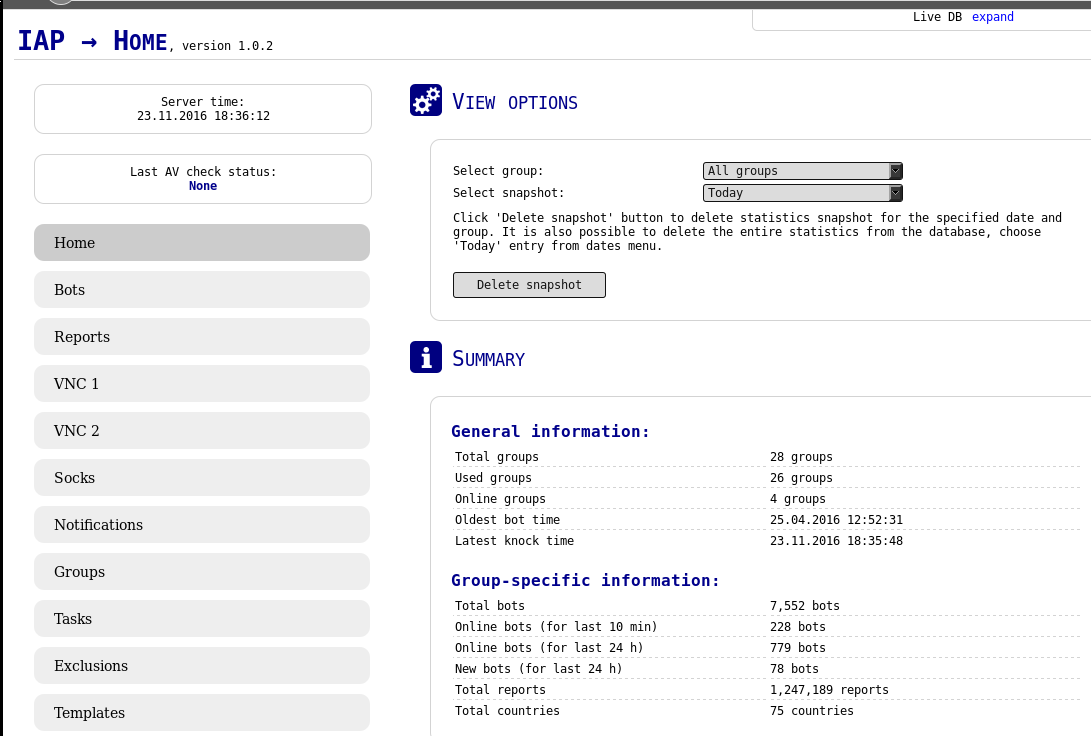The width and height of the screenshot is (1091, 736).
Task: Click the delete snapshot instructions paragraph
Action: click(x=757, y=232)
